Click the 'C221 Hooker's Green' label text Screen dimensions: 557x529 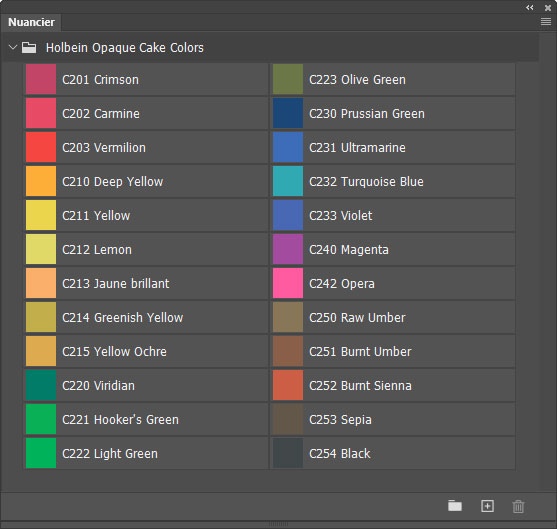click(120, 420)
